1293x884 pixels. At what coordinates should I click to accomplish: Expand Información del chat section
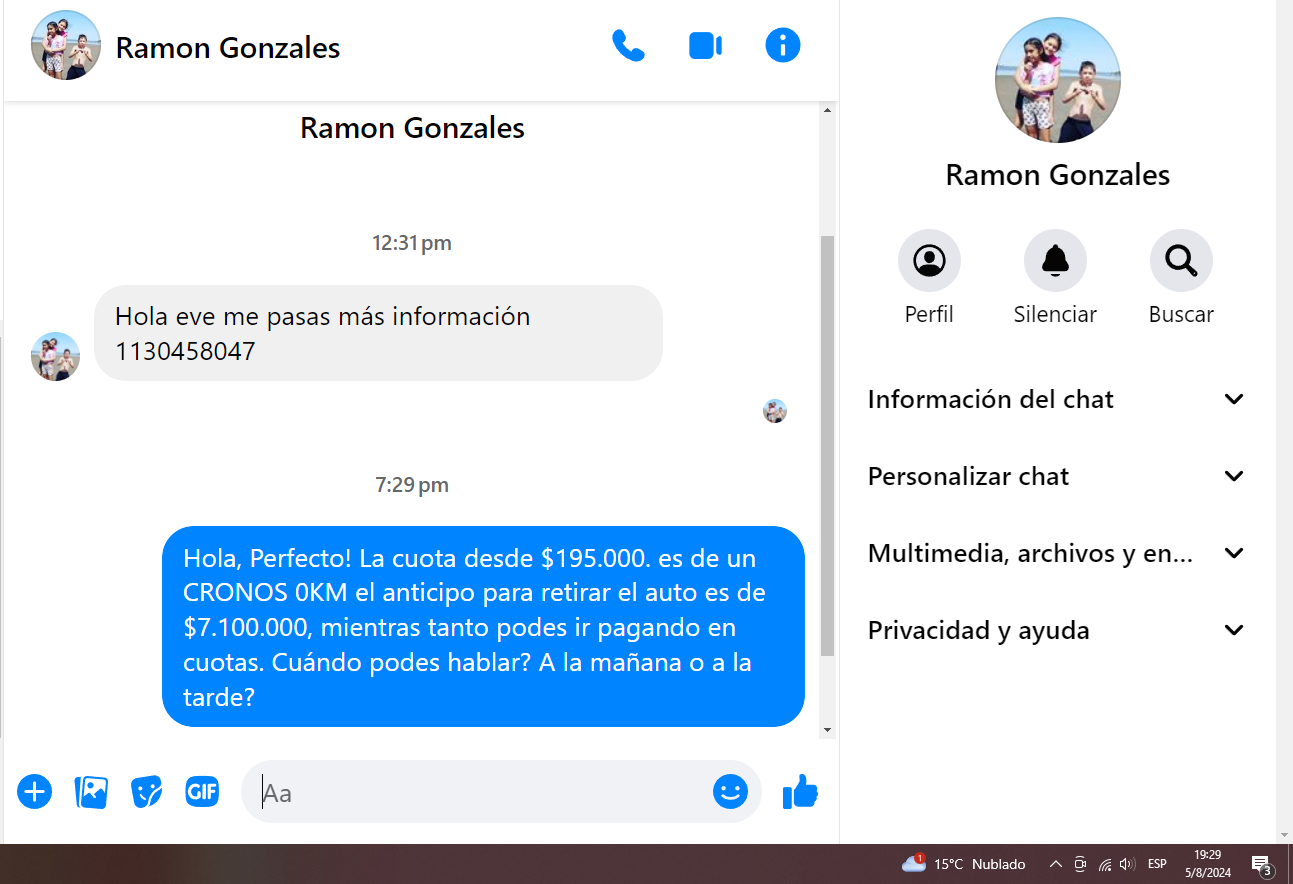[1056, 399]
